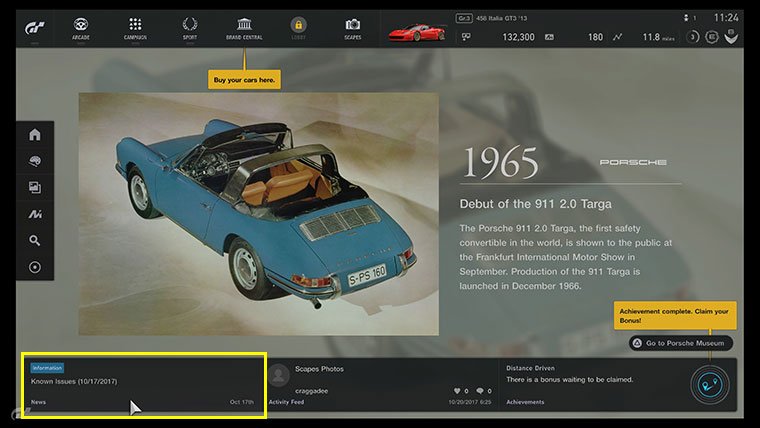The height and width of the screenshot is (428, 760).
Task: Open the helmet icon in sidebar
Action: [x=35, y=161]
